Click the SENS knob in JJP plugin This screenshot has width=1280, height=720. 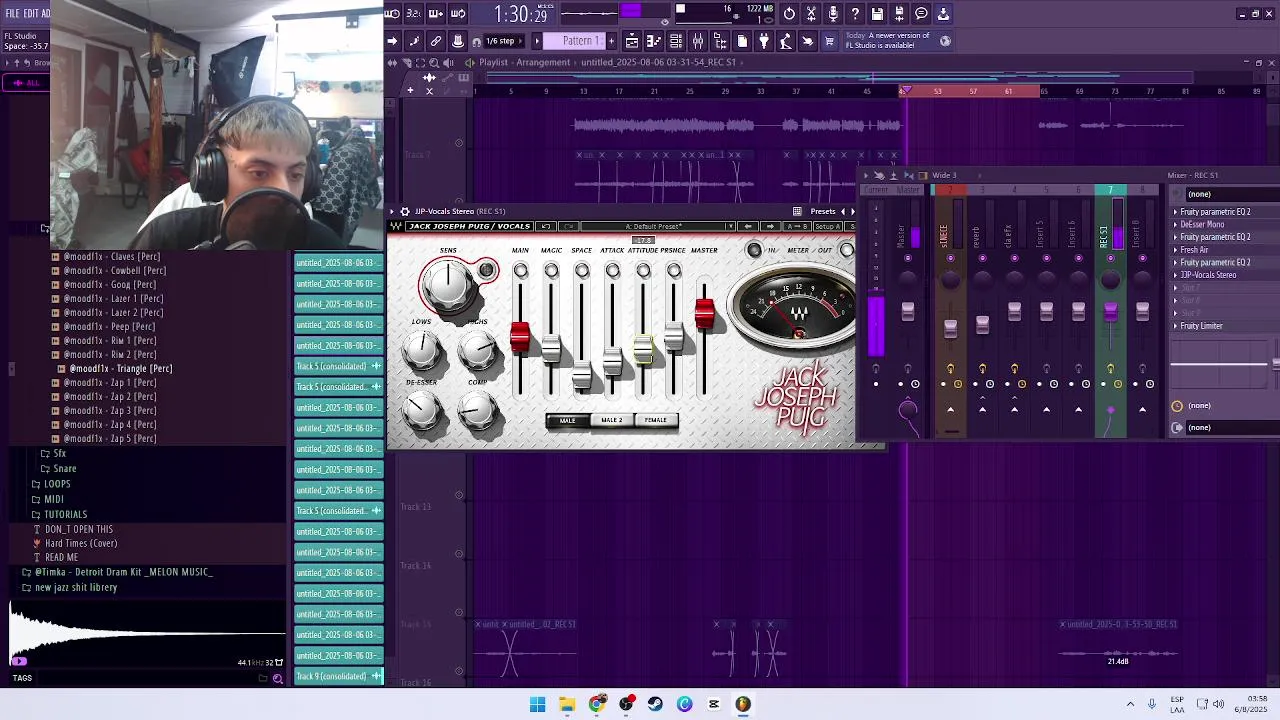[448, 285]
